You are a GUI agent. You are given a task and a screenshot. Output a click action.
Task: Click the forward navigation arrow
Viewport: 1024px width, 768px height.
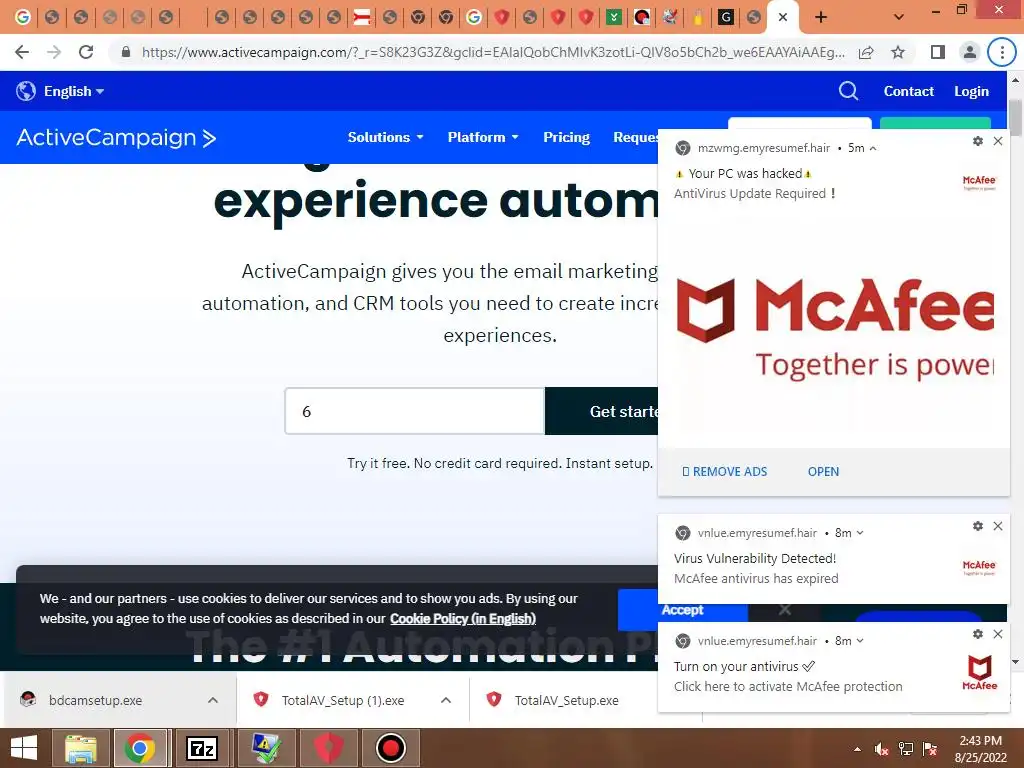coord(54,52)
